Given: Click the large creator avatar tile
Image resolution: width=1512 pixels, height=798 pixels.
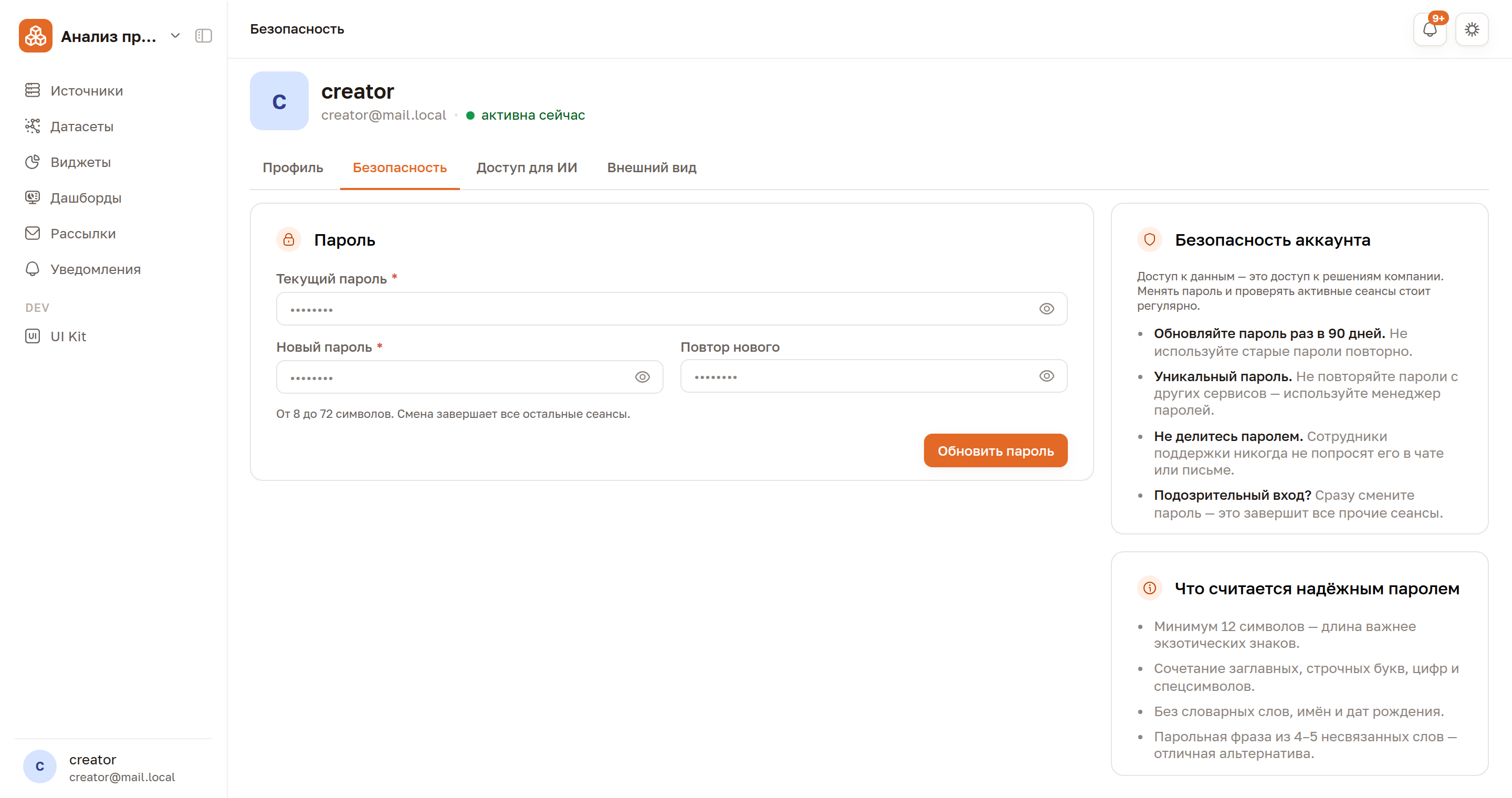Looking at the screenshot, I should click(279, 101).
